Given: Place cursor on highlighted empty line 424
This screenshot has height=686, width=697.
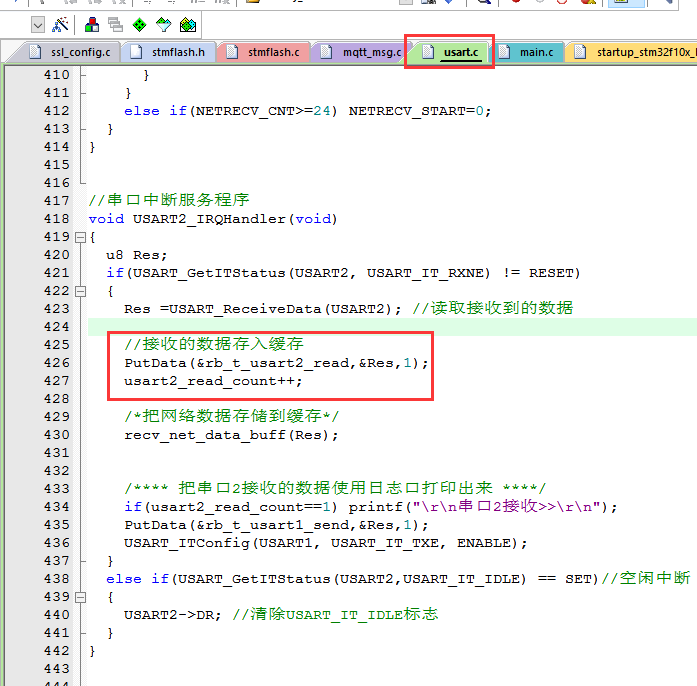Looking at the screenshot, I should (392, 327).
